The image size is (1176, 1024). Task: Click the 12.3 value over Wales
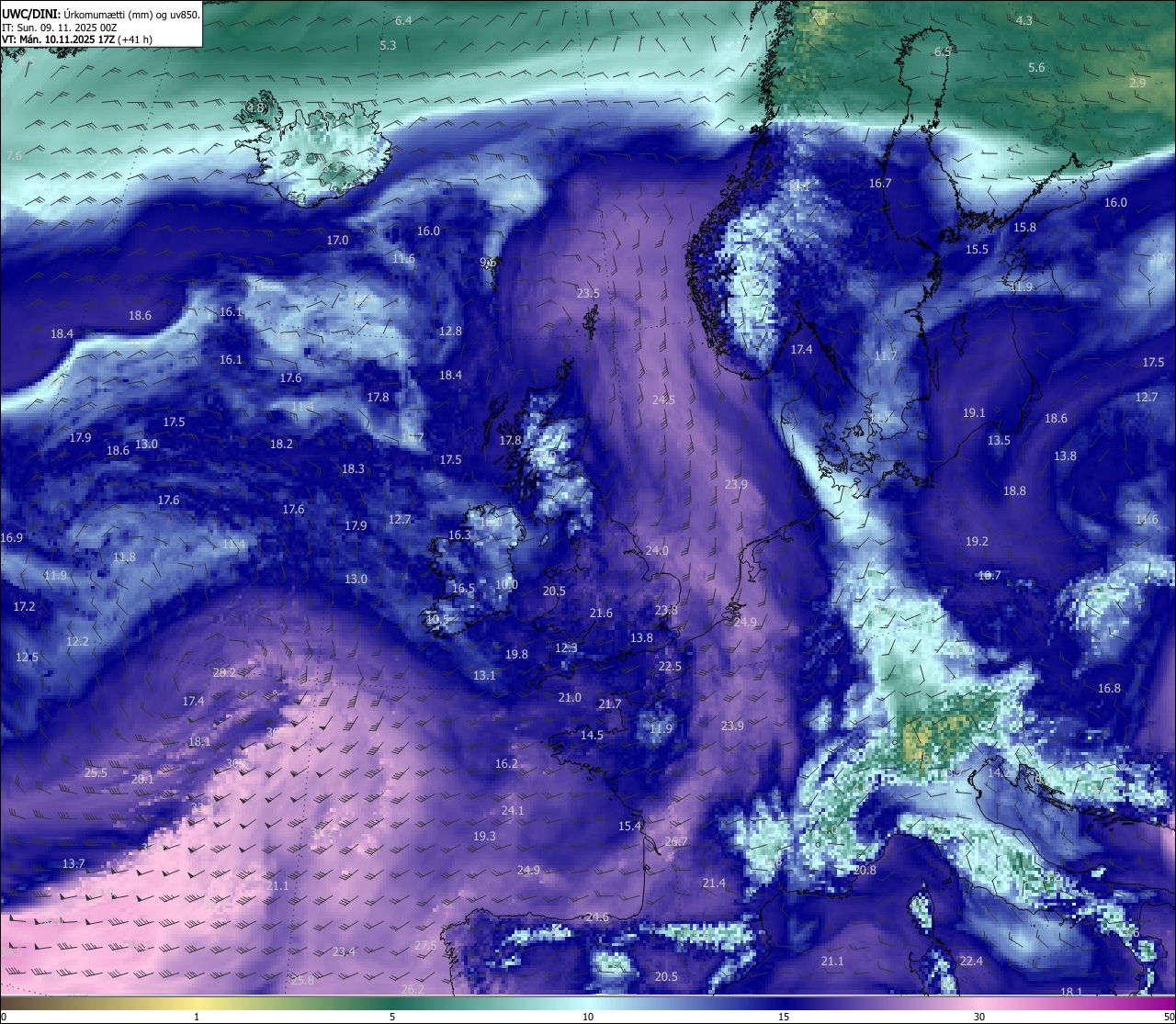point(566,647)
